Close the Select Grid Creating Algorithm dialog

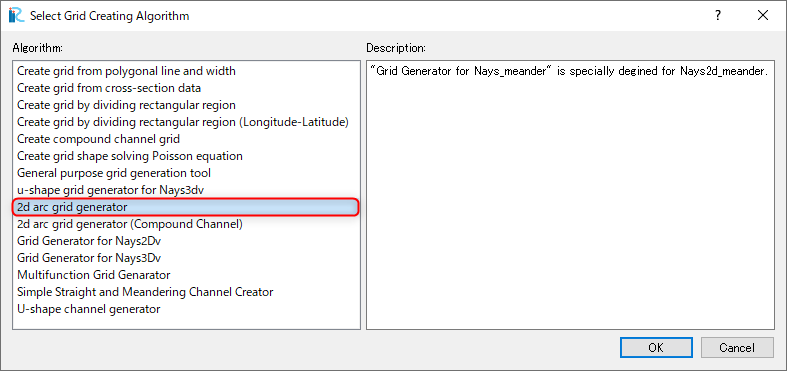click(763, 16)
